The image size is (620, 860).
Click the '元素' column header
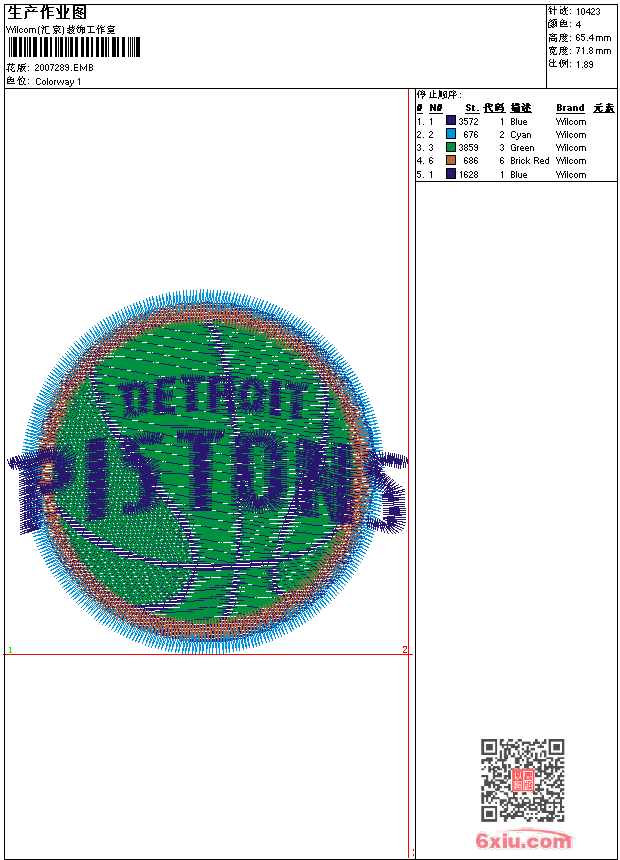coord(604,108)
